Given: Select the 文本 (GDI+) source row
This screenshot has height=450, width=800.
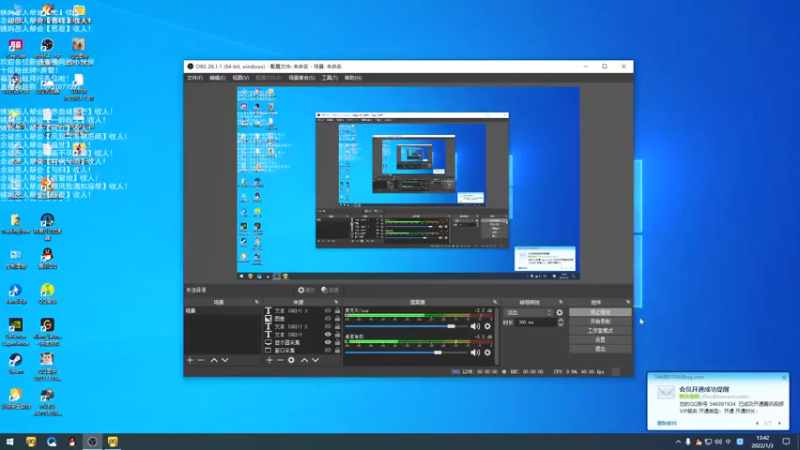Looking at the screenshot, I should 302,335.
